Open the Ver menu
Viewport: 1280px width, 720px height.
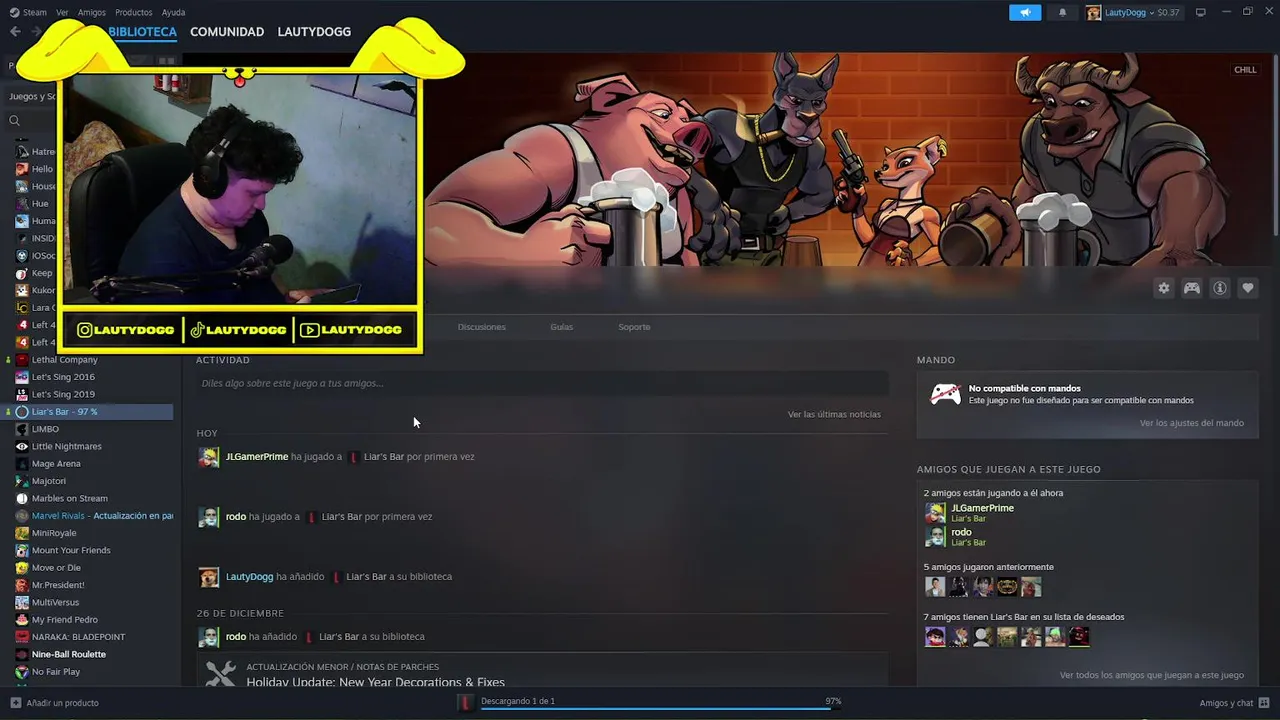pos(62,12)
